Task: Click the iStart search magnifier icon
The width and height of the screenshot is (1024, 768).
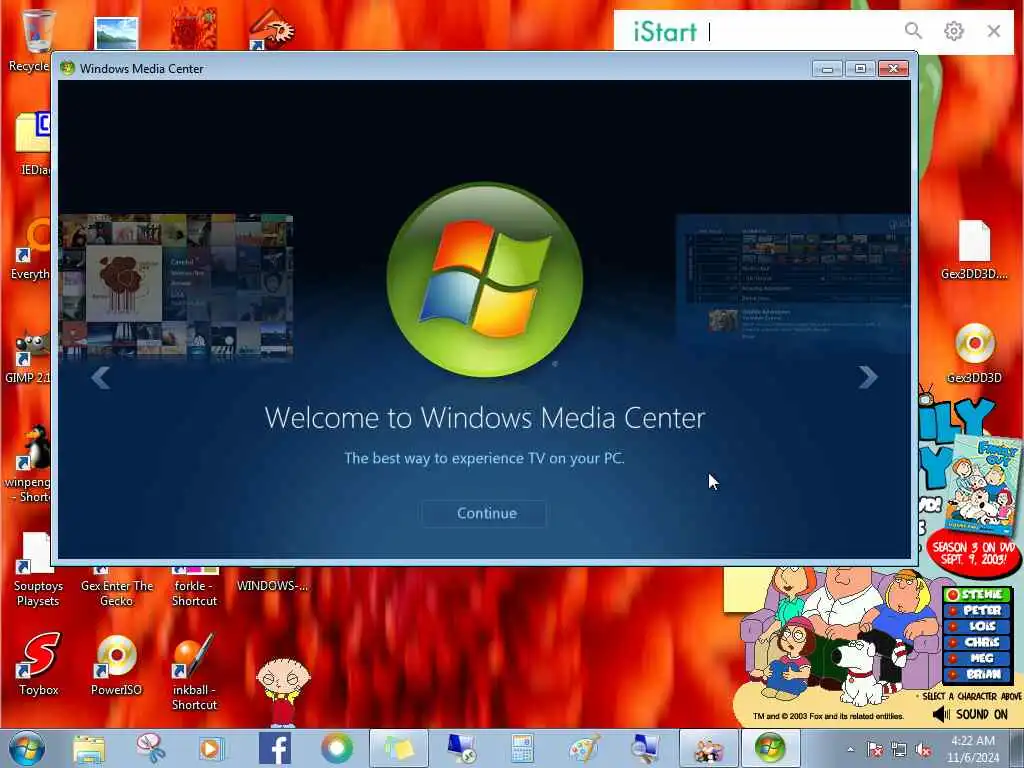Action: point(913,30)
